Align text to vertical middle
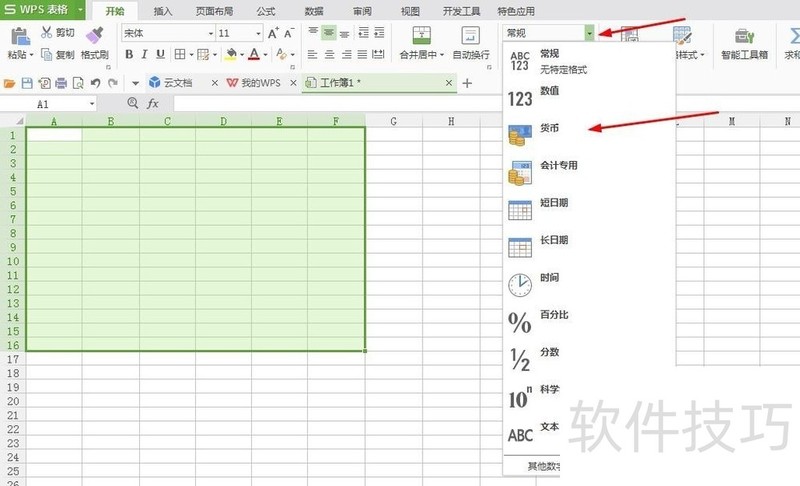The image size is (800, 486). tap(329, 33)
